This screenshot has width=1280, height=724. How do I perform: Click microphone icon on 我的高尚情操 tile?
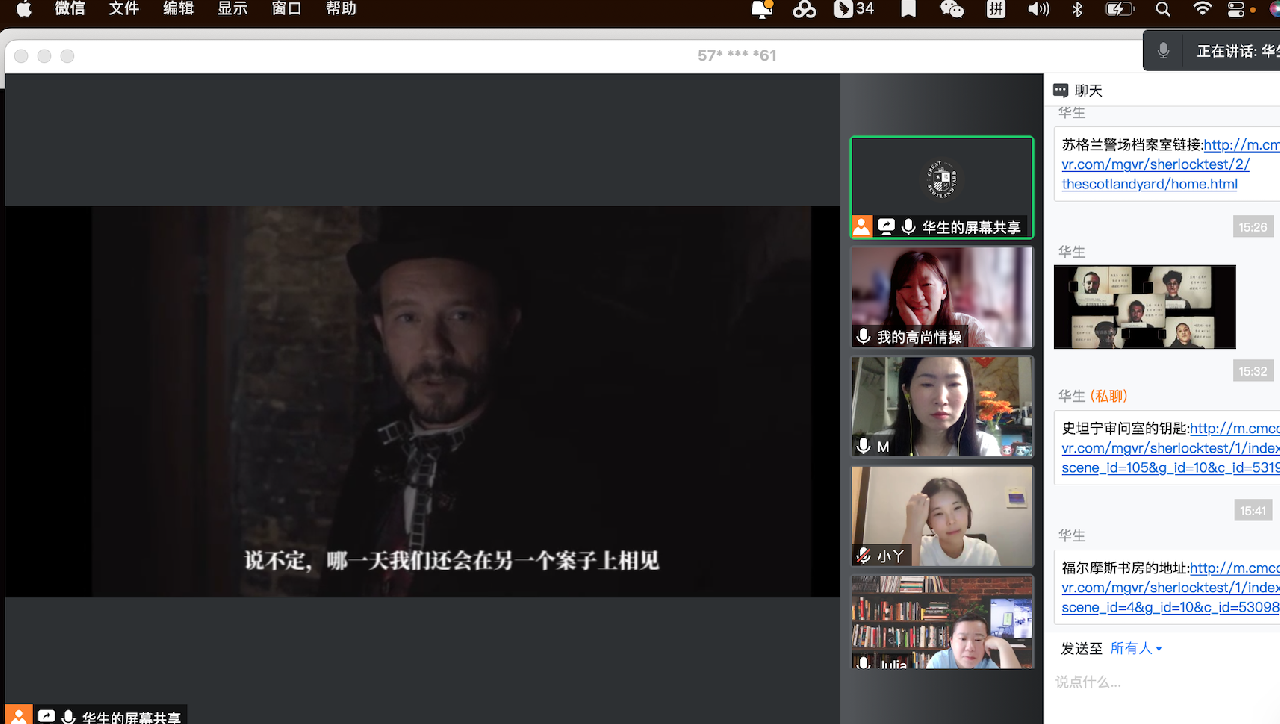click(864, 337)
